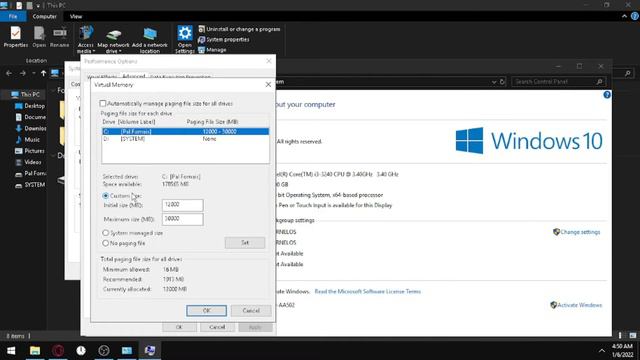640x360 pixels.
Task: Click the System window help icon
Action: point(607,95)
